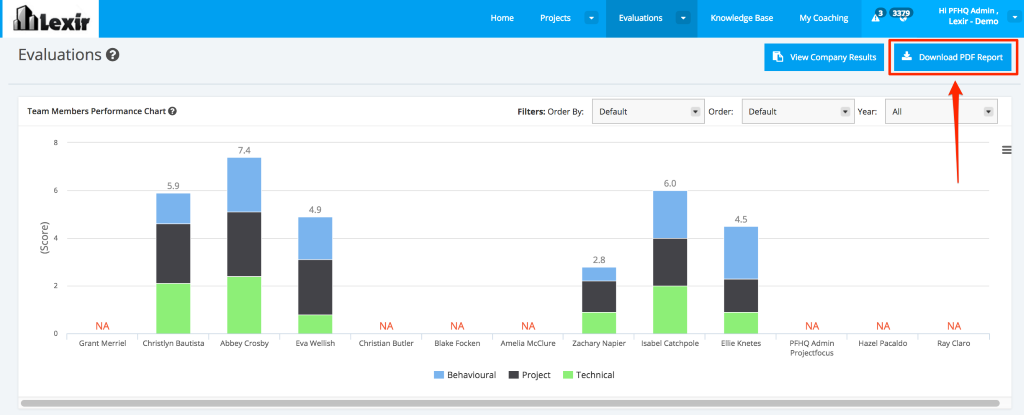
Task: Open the alerts warning triangle icon
Action: tap(876, 18)
